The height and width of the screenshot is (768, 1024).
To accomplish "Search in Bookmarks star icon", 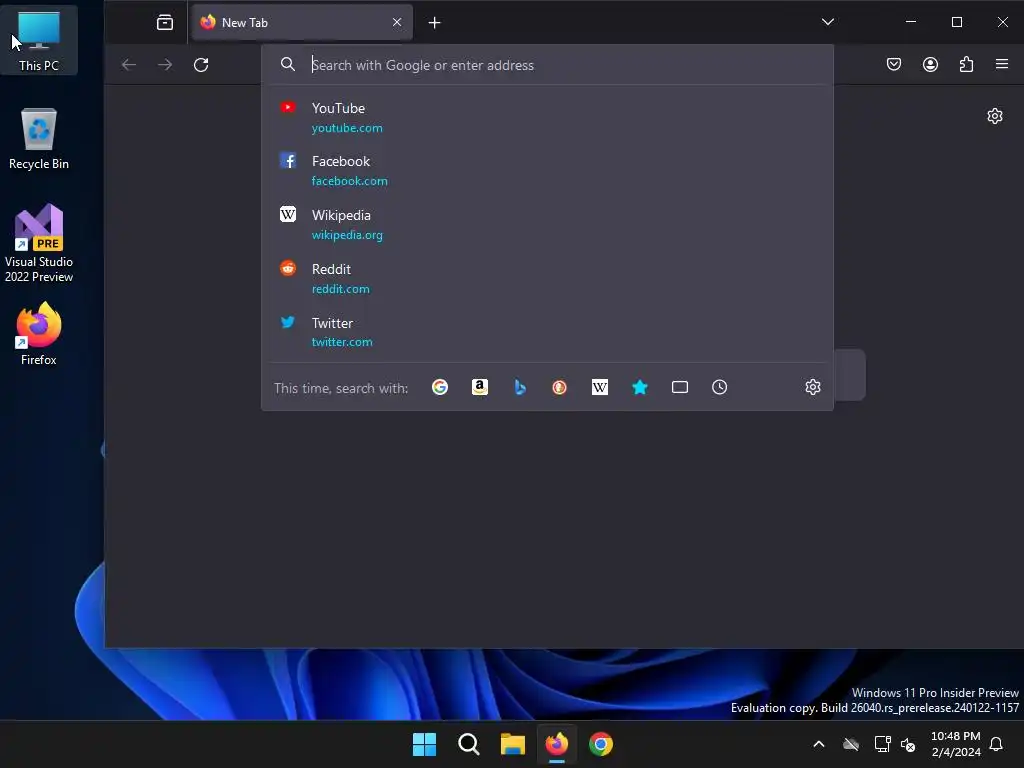I will coord(639,387).
